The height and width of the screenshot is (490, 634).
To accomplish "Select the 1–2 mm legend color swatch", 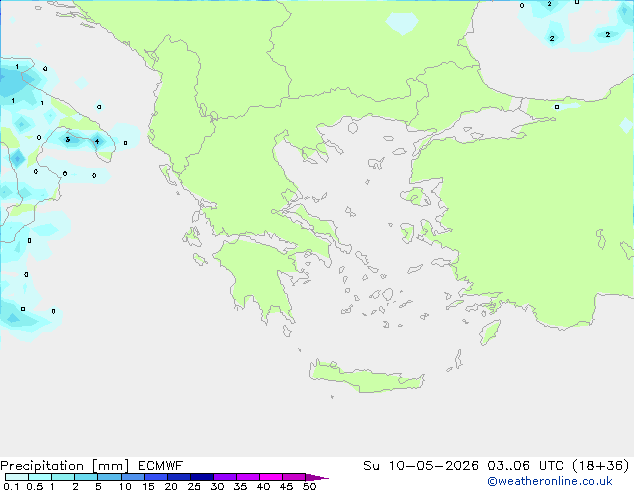I will click(x=63, y=477).
